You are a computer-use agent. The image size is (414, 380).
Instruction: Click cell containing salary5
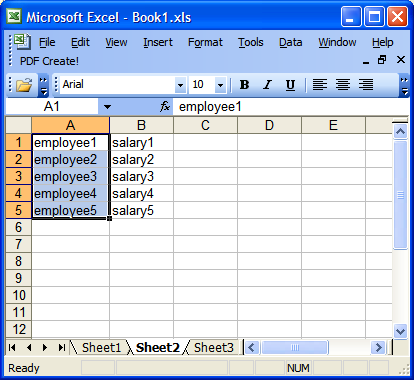[141, 210]
